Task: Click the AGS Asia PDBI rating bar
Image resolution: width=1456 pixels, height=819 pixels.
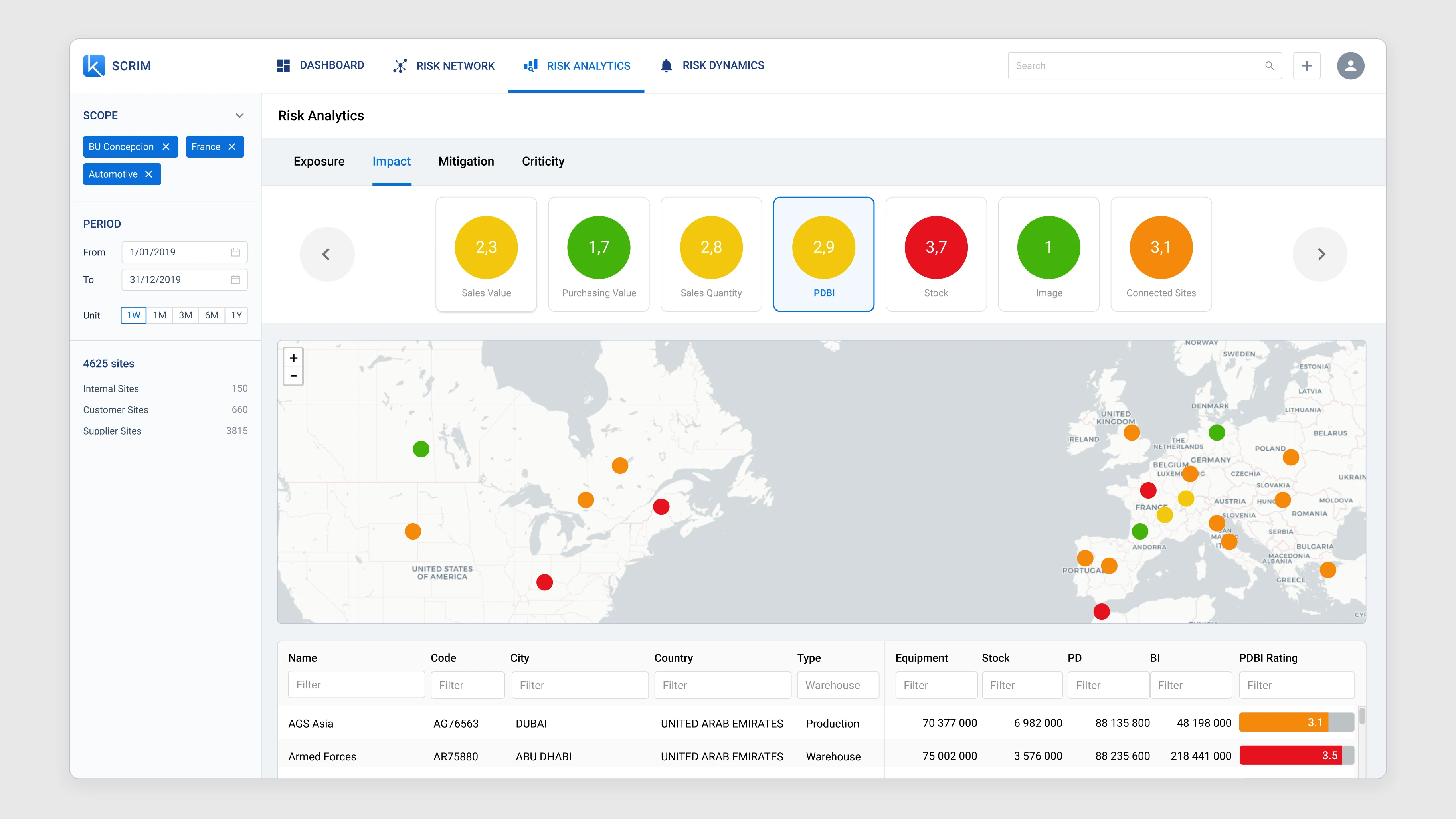Action: (x=1296, y=722)
